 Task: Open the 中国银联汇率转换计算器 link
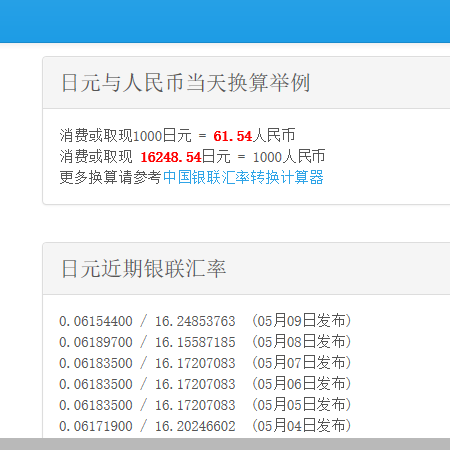[x=243, y=177]
